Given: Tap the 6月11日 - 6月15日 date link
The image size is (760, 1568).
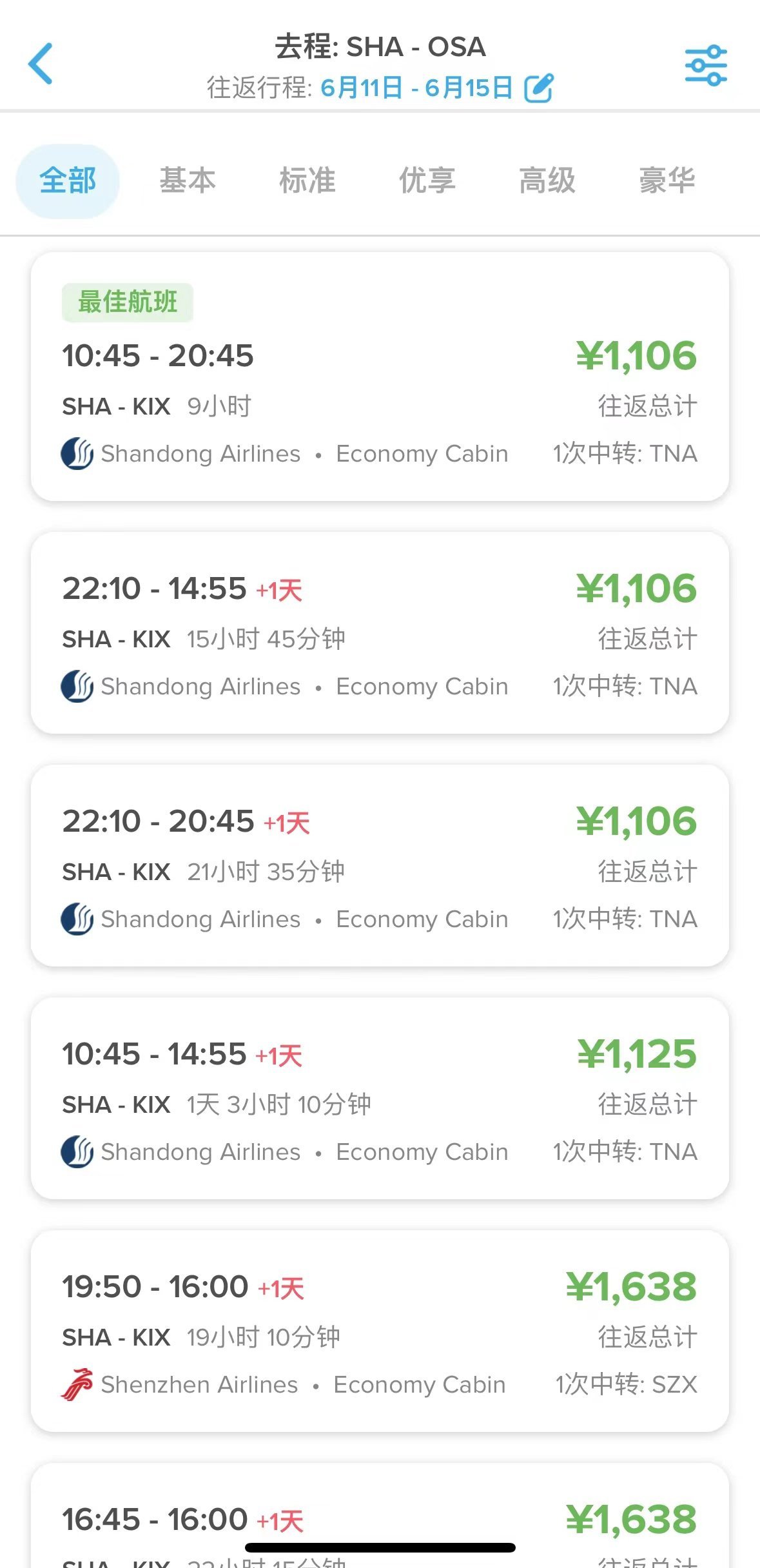Looking at the screenshot, I should (416, 88).
